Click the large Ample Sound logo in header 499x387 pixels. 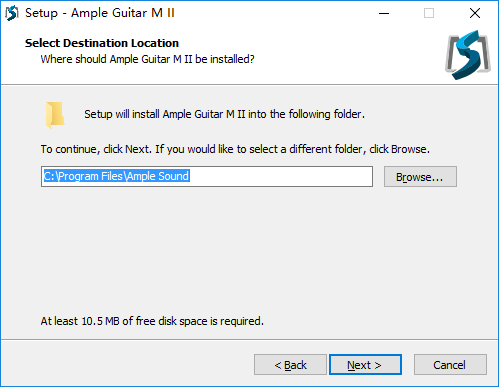(468, 55)
